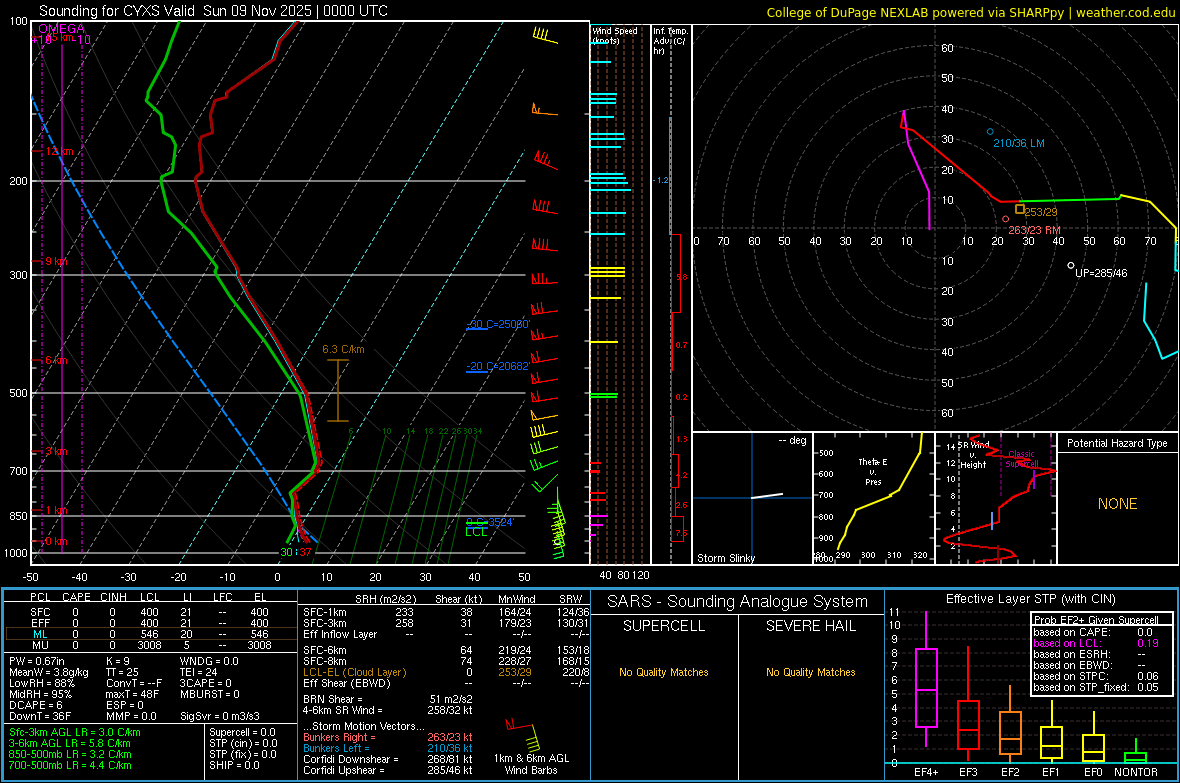
Task: Select the MU parcel row
Action: click(x=149, y=645)
